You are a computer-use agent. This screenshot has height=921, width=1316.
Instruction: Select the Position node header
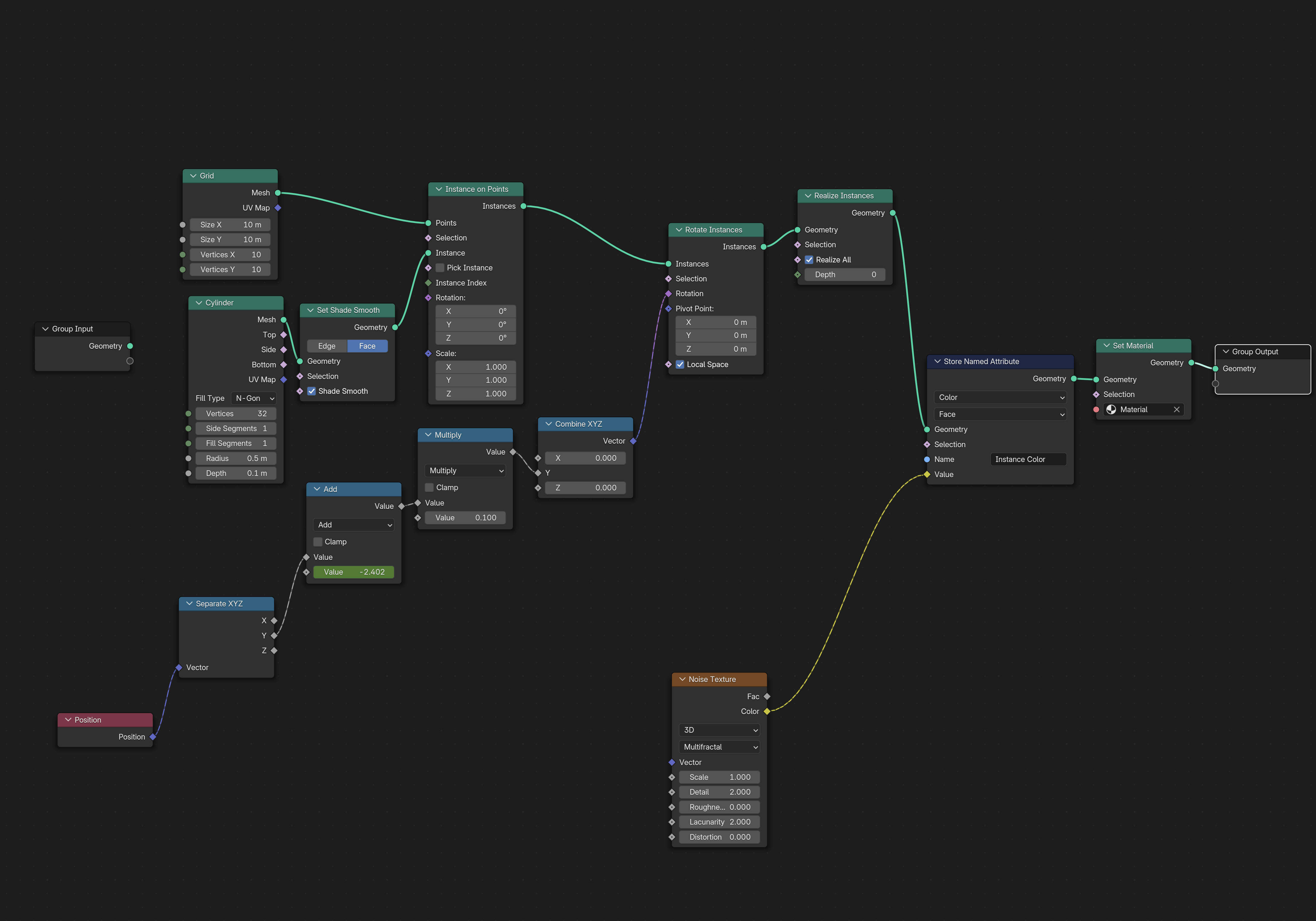(x=105, y=720)
